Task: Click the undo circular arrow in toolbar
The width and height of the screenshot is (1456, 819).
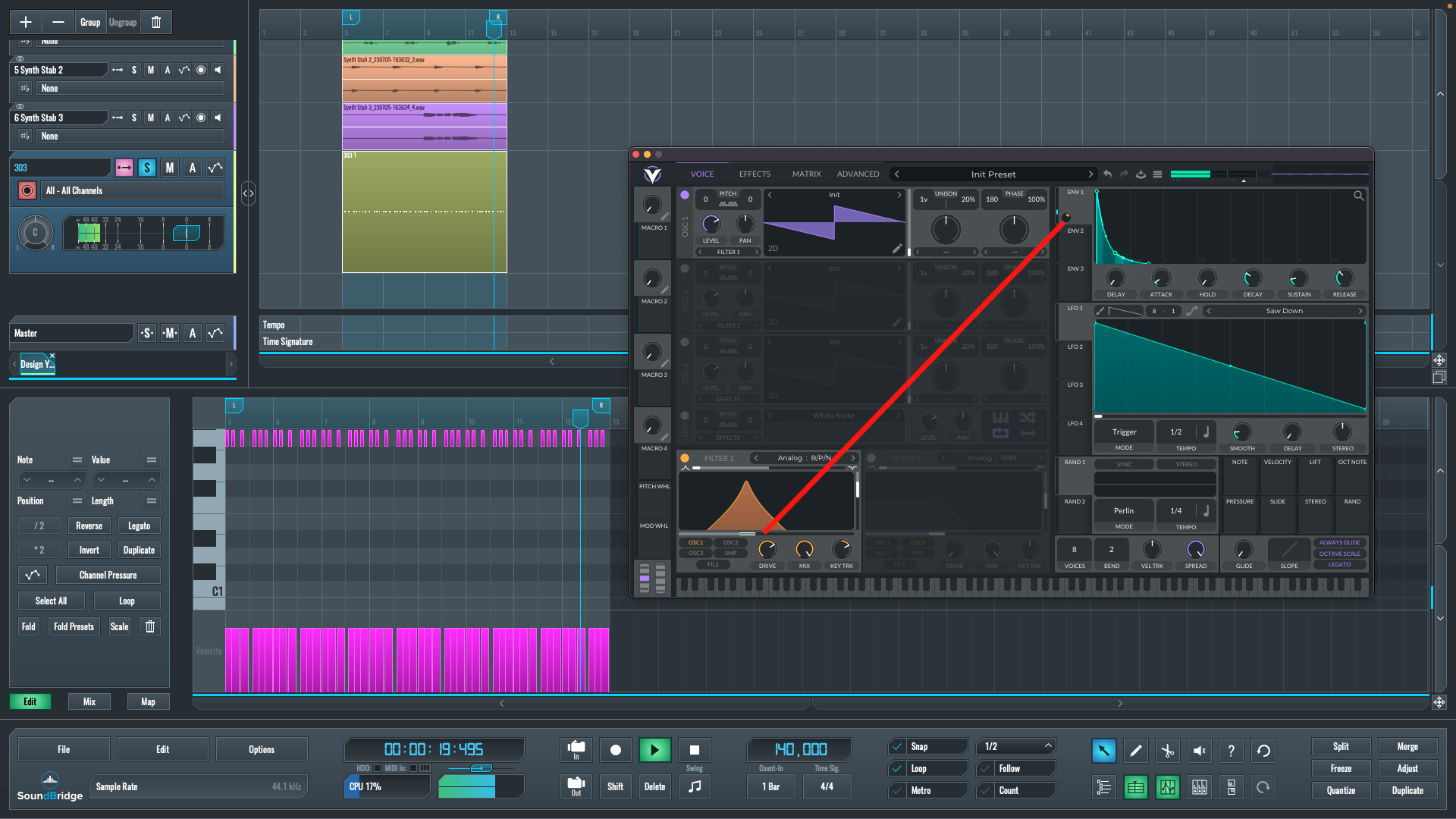Action: [1263, 751]
